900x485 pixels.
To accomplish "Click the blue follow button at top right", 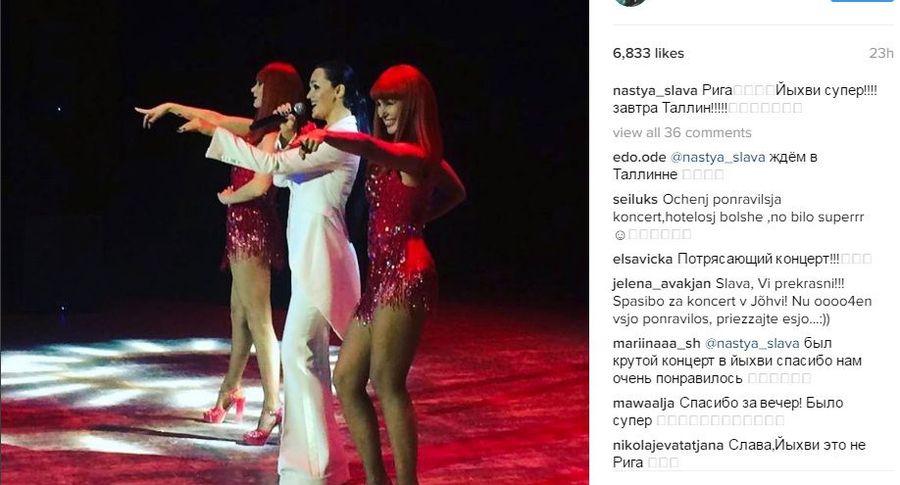I will 860,1.
